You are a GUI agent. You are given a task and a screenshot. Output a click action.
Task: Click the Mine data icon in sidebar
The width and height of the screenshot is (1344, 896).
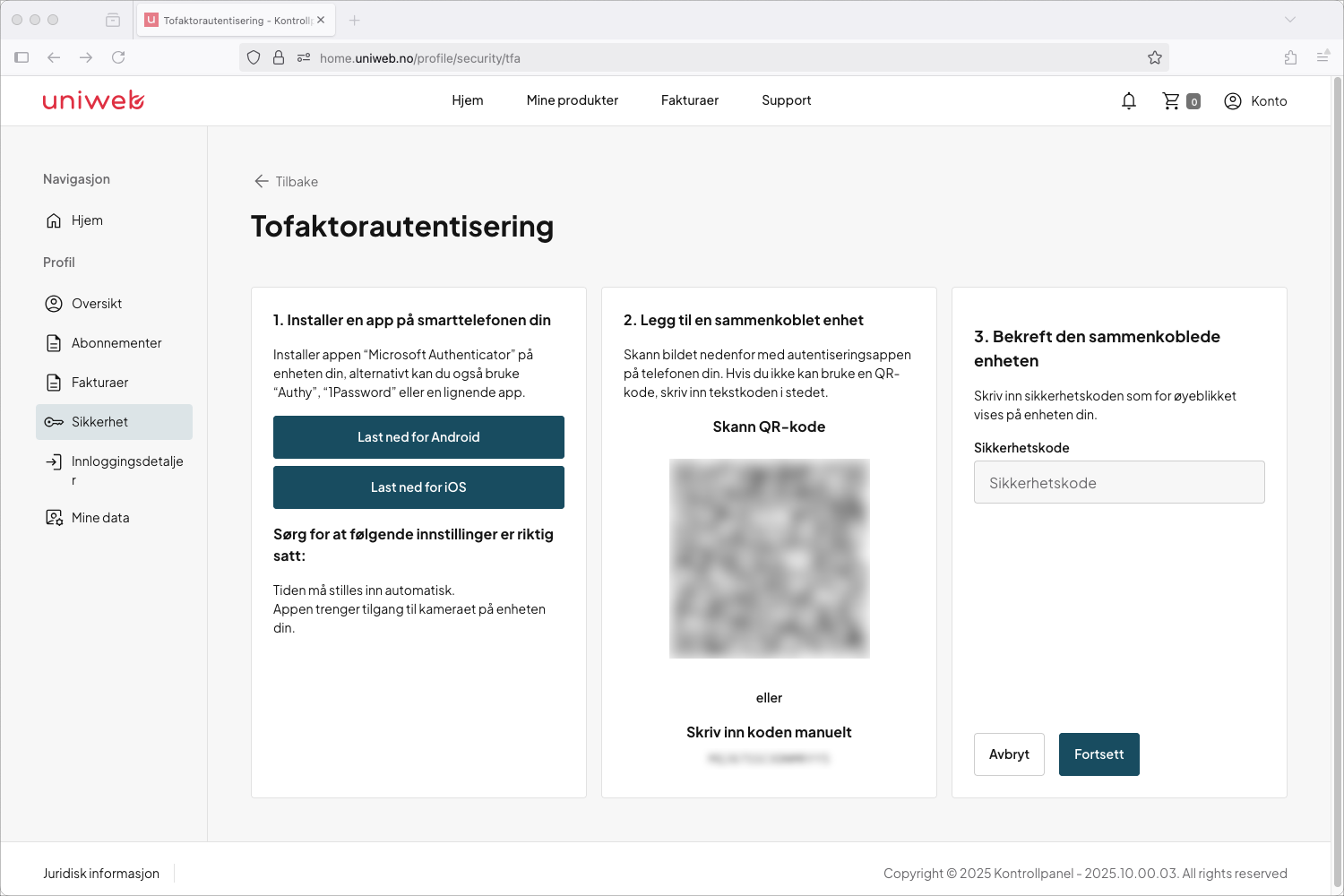[54, 518]
